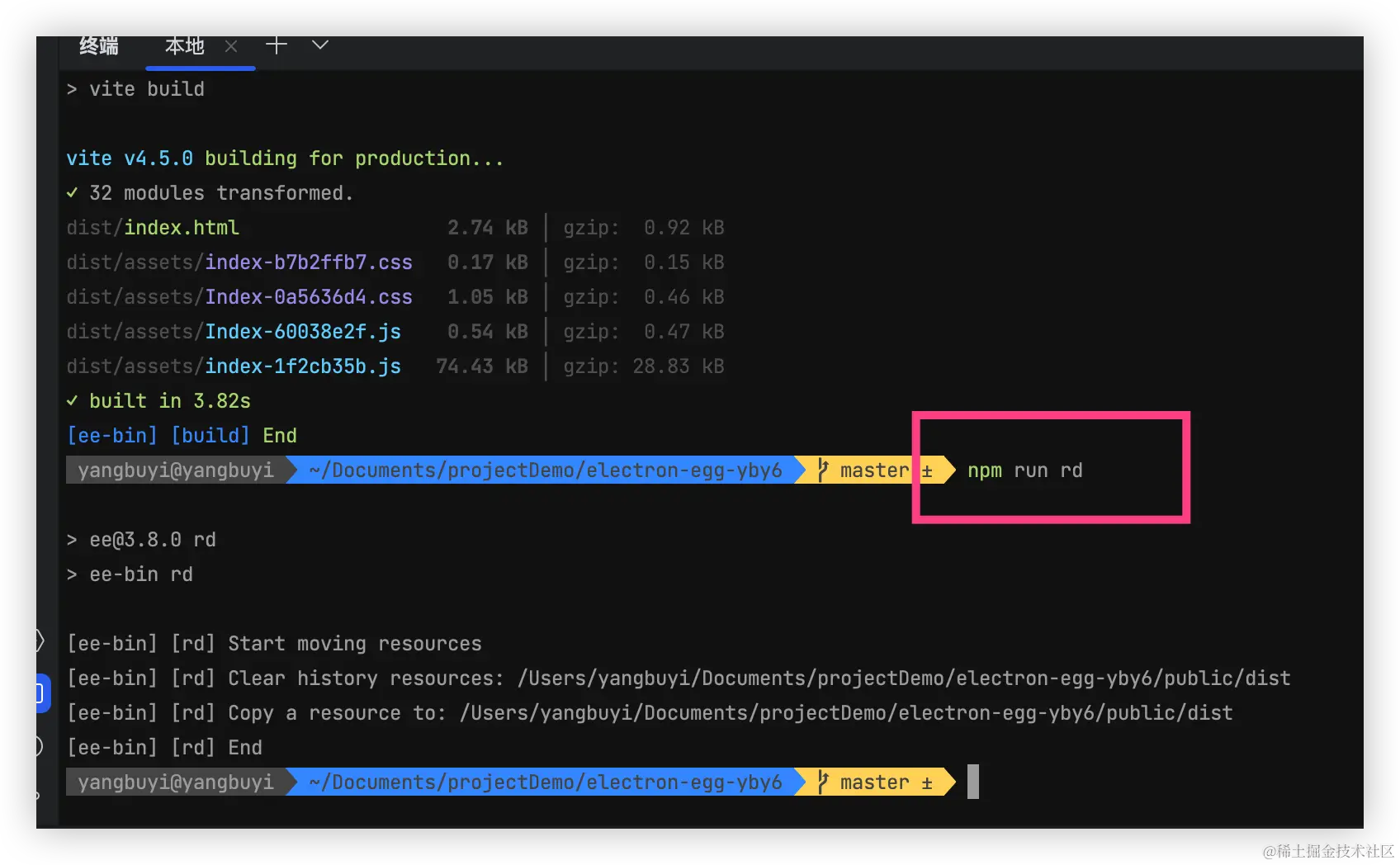Viewport: 1400px width, 865px height.
Task: Click the gzip 0.15 kB value
Action: point(684,262)
